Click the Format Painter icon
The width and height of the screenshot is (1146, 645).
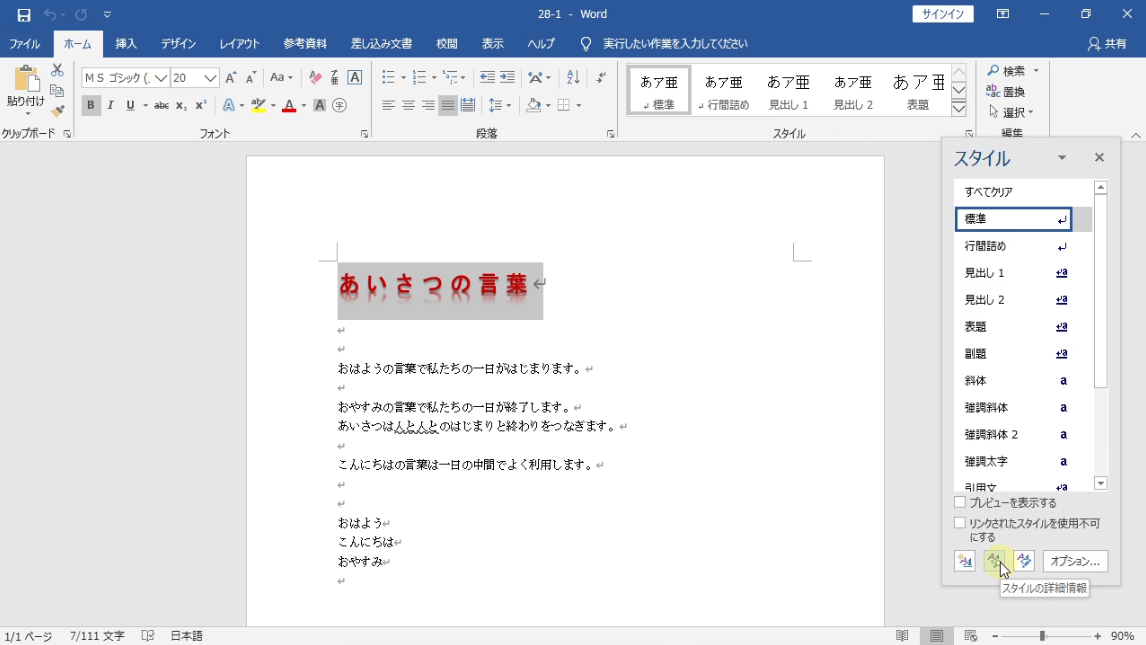coord(57,111)
